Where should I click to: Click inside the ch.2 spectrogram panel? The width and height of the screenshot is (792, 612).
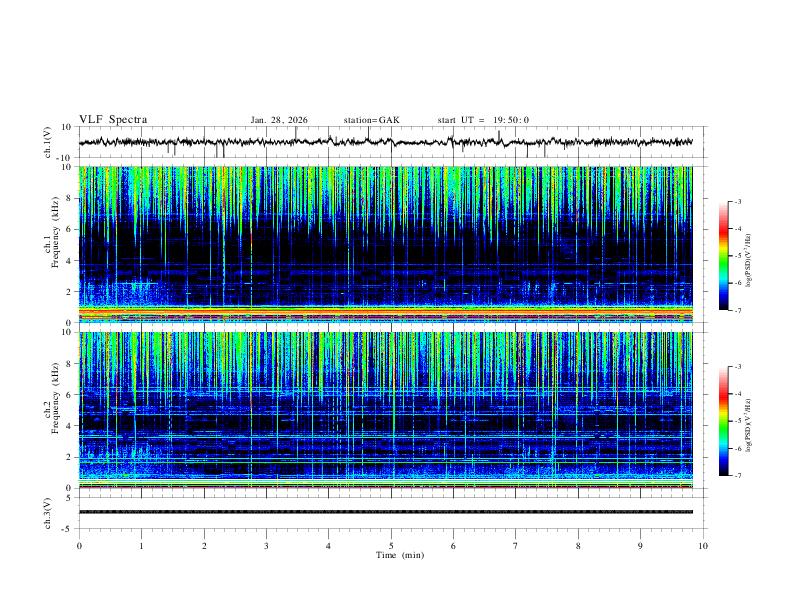[x=386, y=410]
